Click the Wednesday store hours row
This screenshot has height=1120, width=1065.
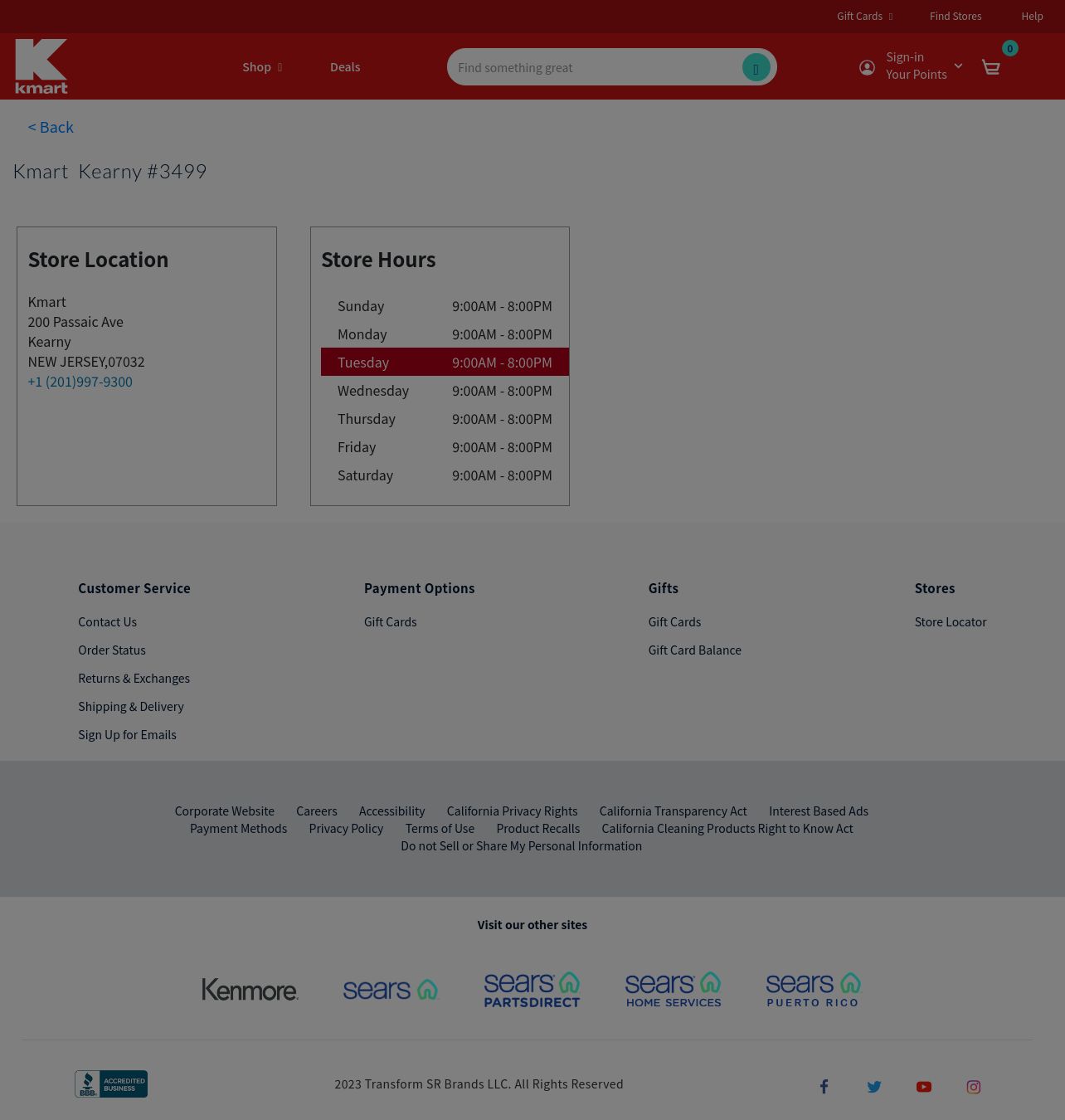coord(445,391)
